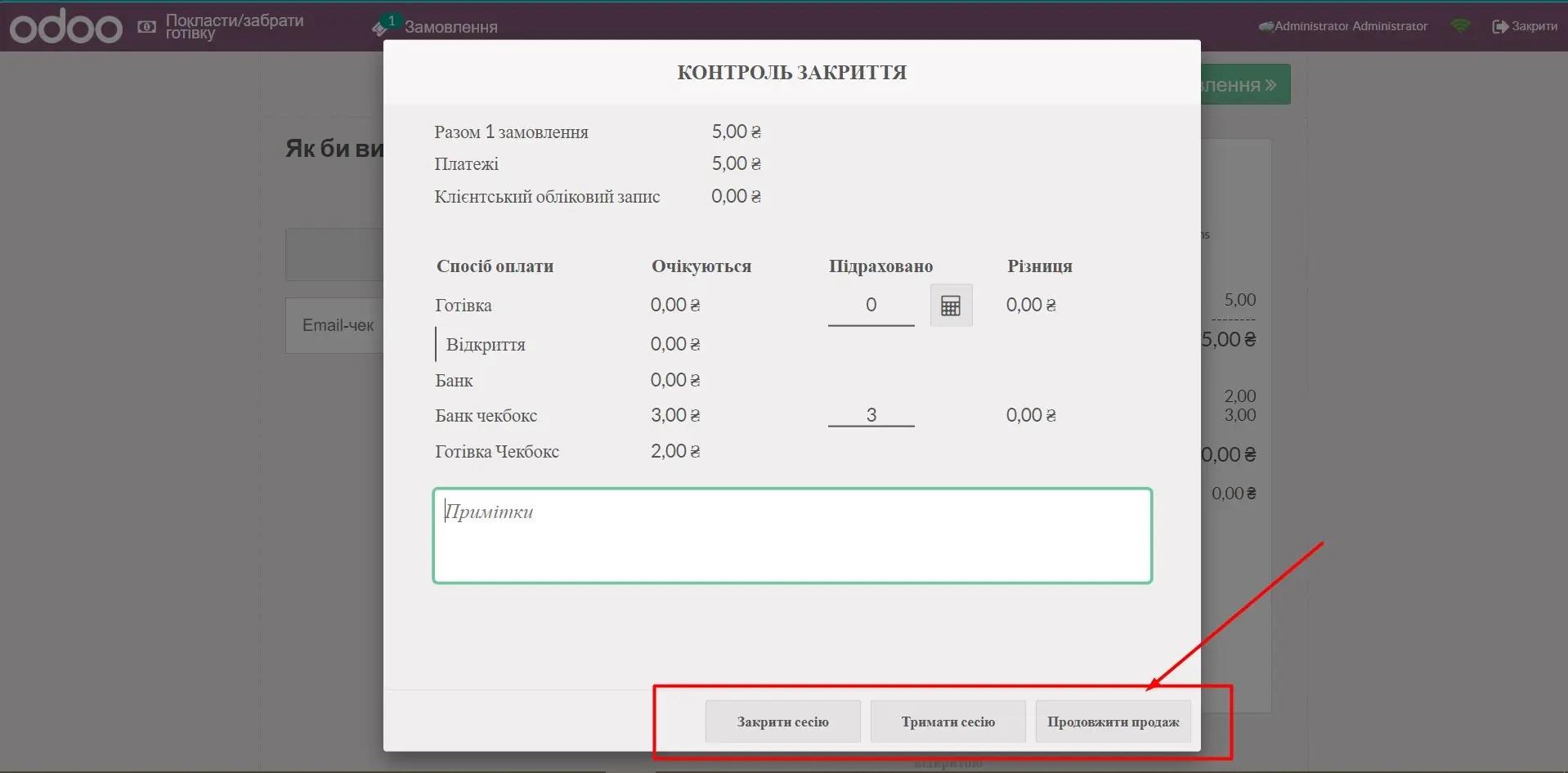Click the green next button behind dialog
1568x773 pixels.
[1245, 85]
